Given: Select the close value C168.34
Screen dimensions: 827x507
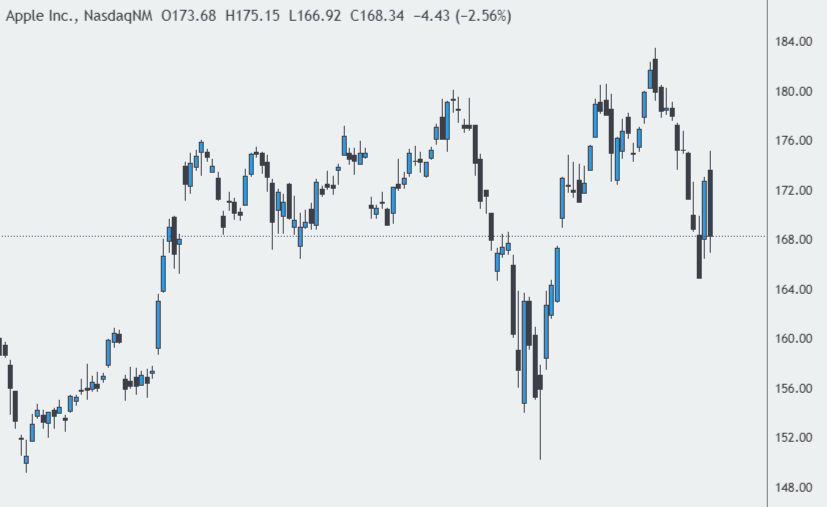Looking at the screenshot, I should [x=377, y=16].
